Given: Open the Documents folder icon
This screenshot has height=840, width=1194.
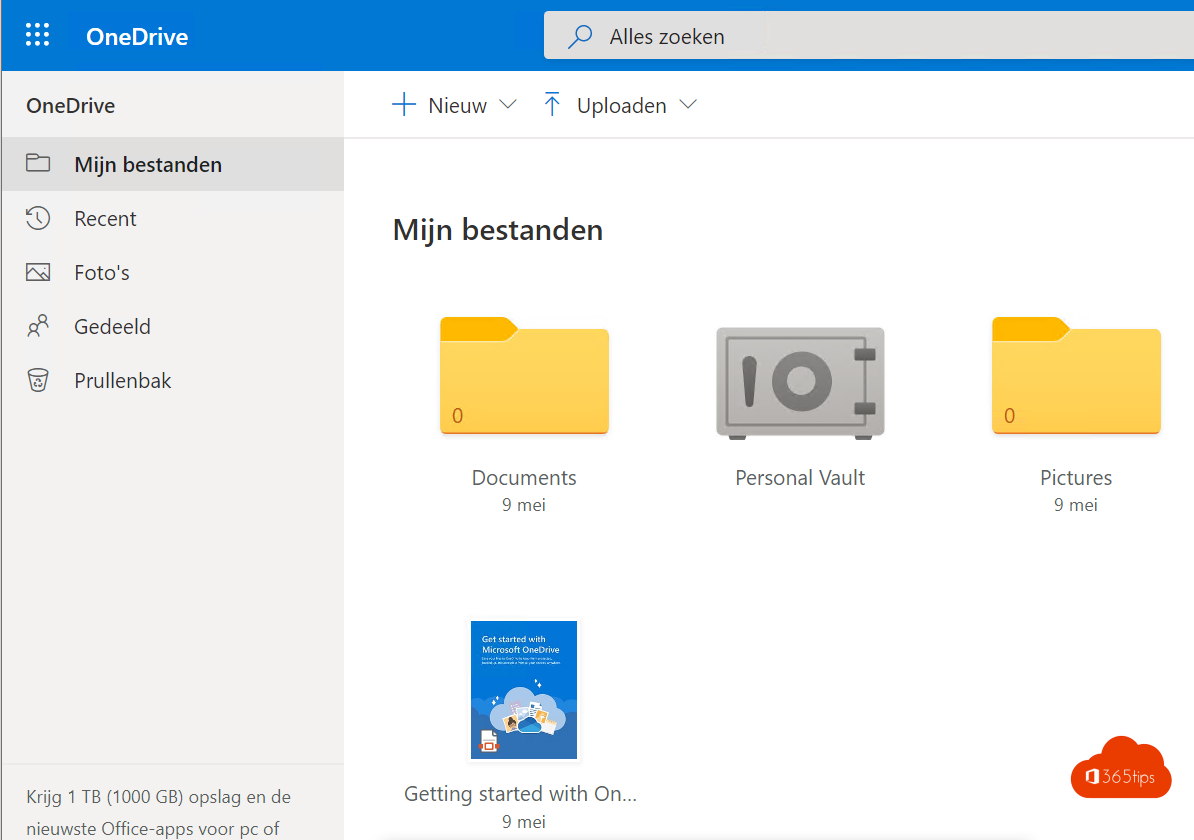Looking at the screenshot, I should click(x=525, y=375).
